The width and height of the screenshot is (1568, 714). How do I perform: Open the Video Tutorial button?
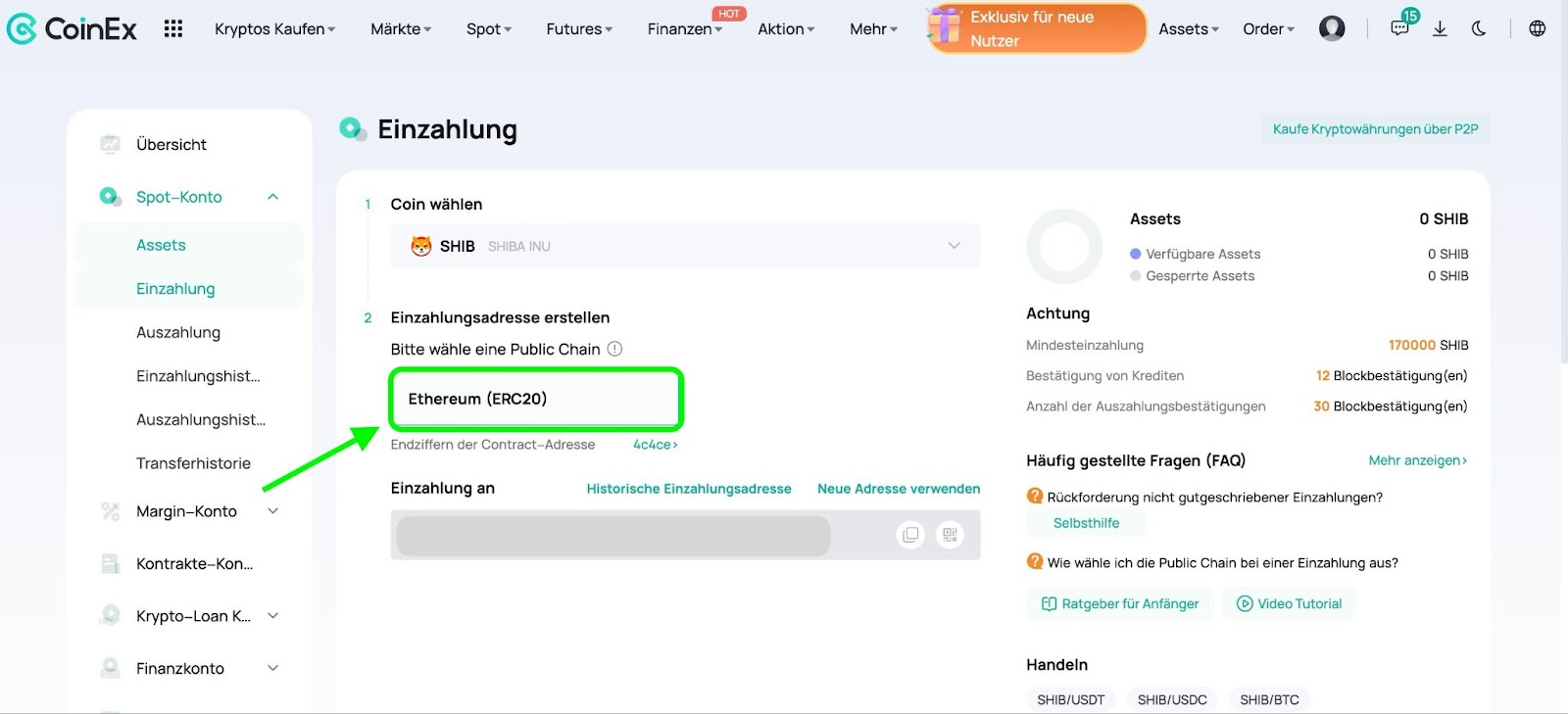tap(1289, 603)
